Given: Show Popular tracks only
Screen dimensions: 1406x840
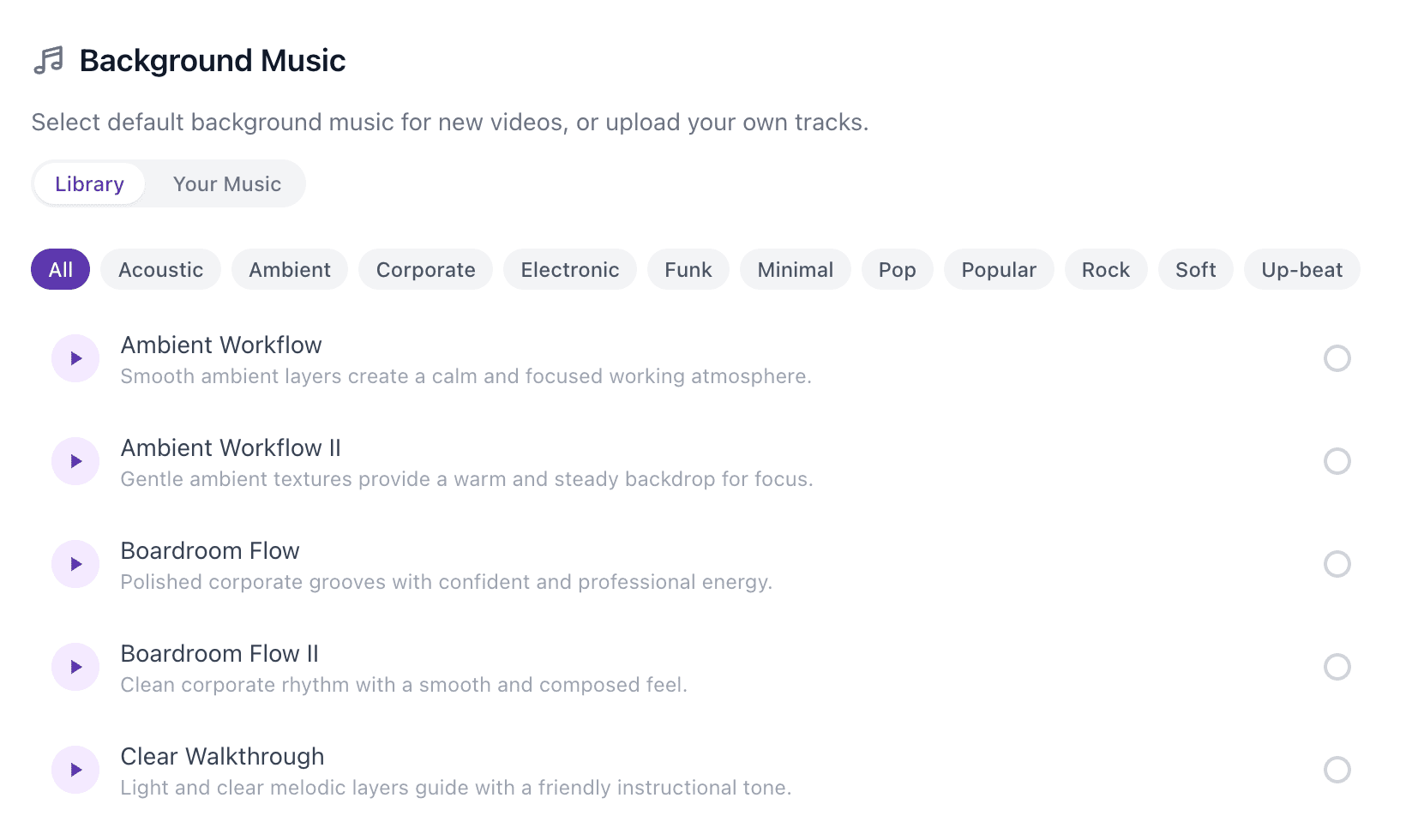Looking at the screenshot, I should tap(998, 269).
